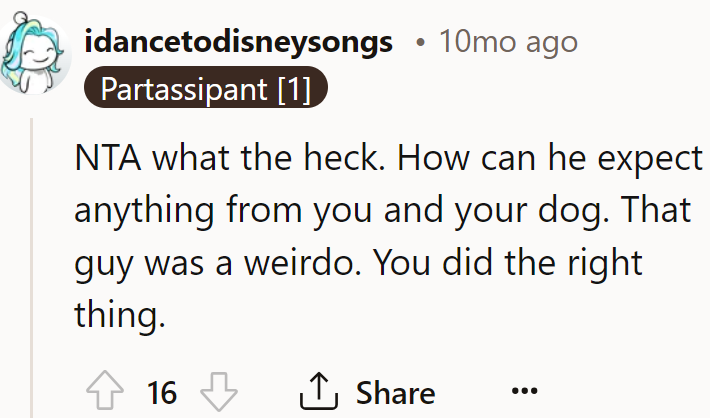
Task: Click the last word 'thing.' of comment
Action: (120, 315)
